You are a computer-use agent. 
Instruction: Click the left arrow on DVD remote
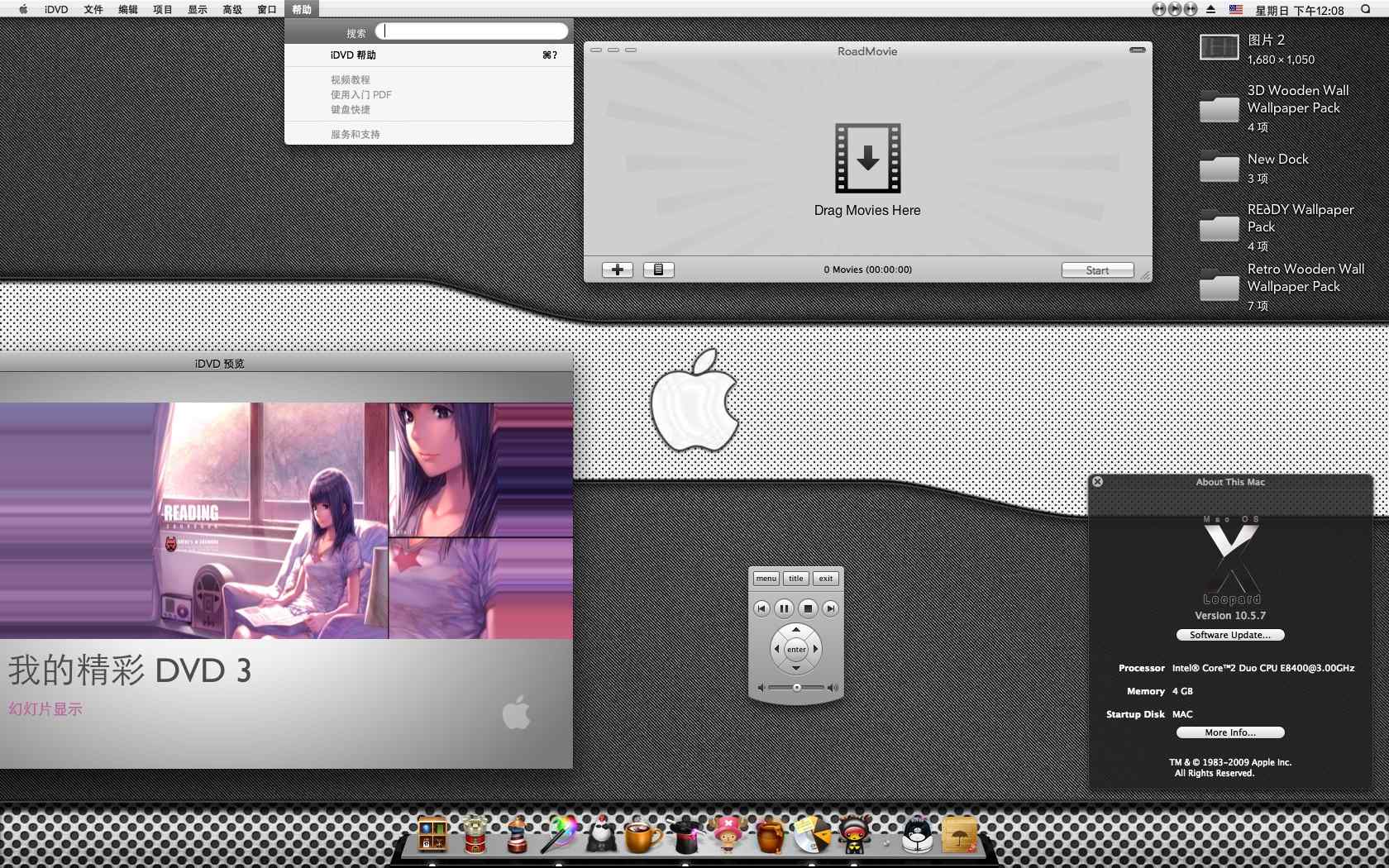pyautogui.click(x=776, y=649)
